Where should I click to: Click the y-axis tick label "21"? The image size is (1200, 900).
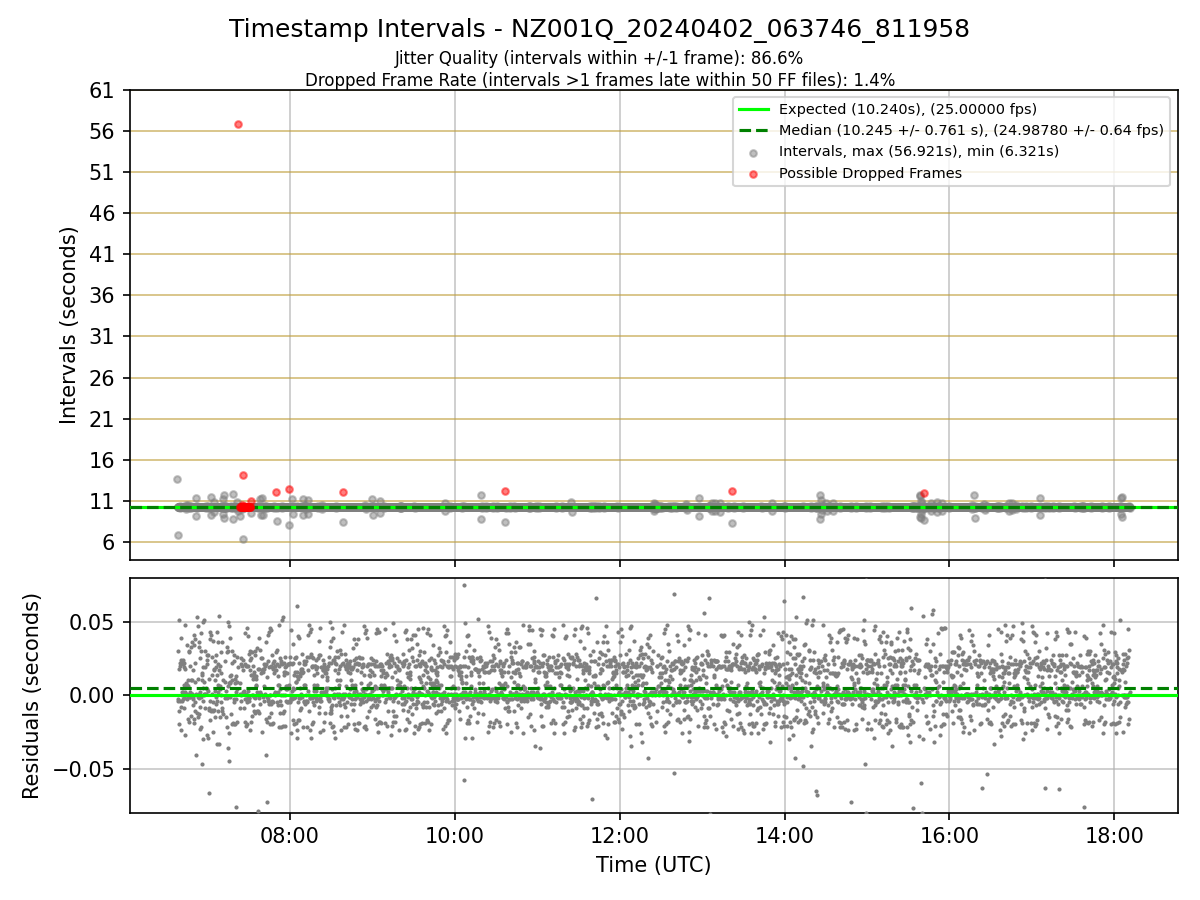point(103,419)
